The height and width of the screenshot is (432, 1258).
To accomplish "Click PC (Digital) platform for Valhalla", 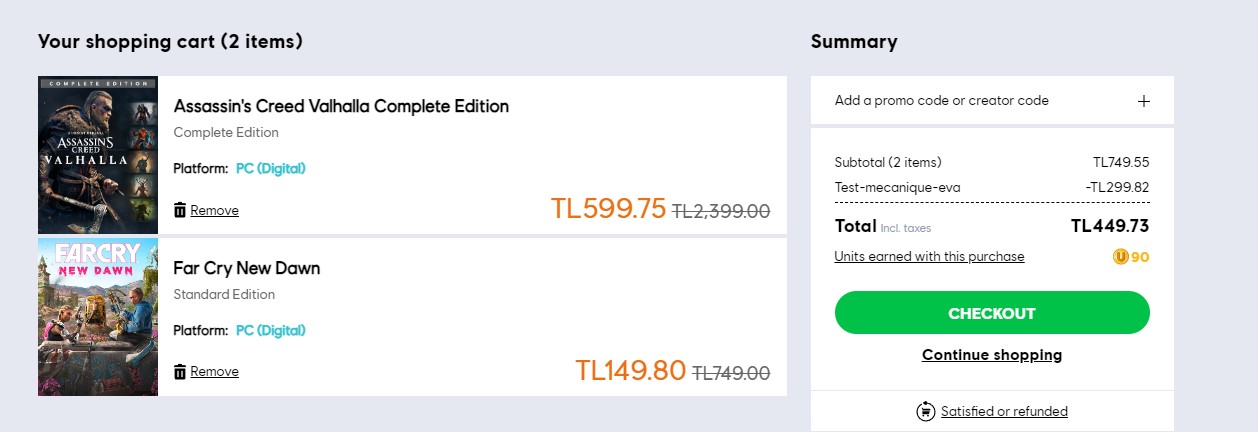I will (270, 169).
